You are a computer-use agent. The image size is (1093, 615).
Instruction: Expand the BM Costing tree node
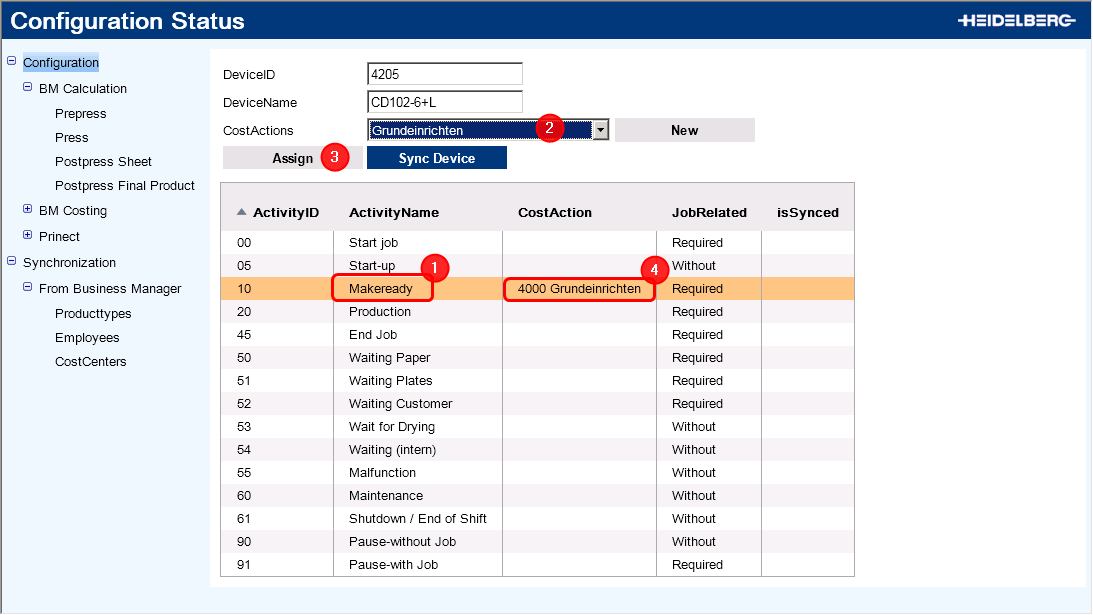click(x=27, y=210)
